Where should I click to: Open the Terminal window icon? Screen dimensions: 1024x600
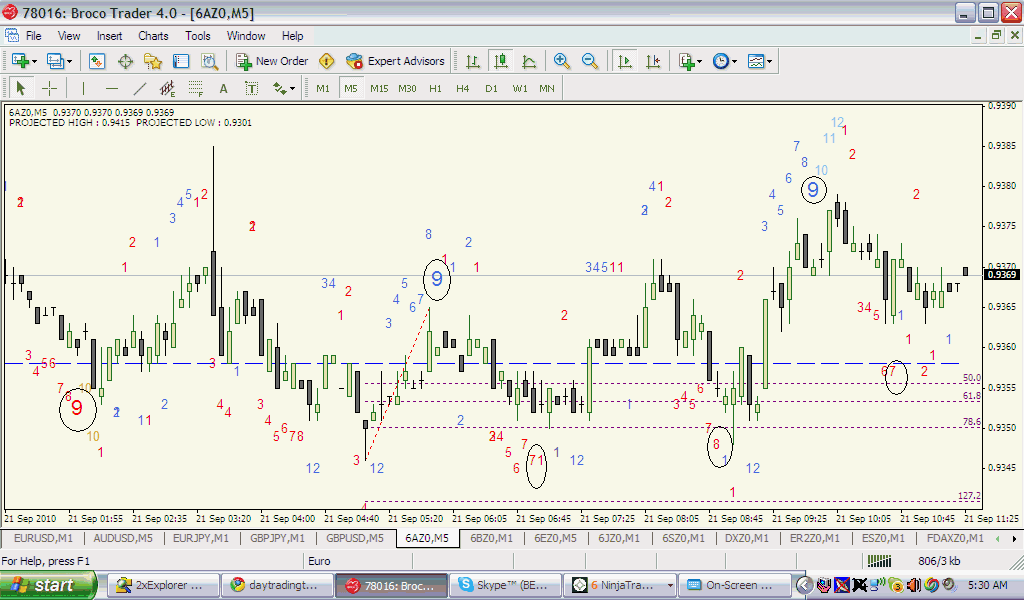coord(181,61)
